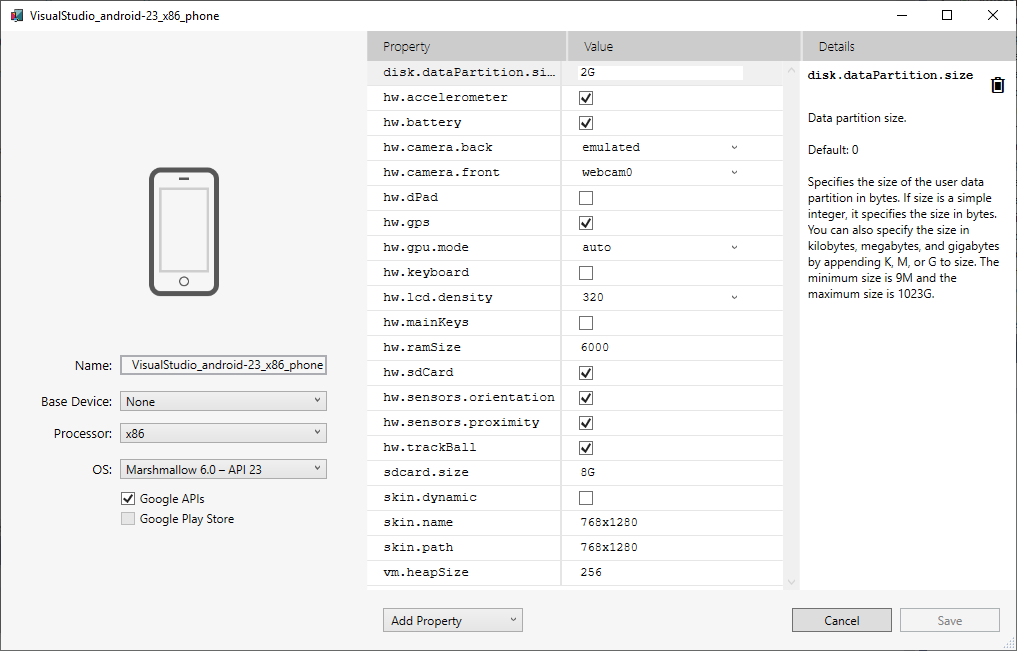Toggle hw.sdCard checkbox
1017x651 pixels.
click(586, 373)
